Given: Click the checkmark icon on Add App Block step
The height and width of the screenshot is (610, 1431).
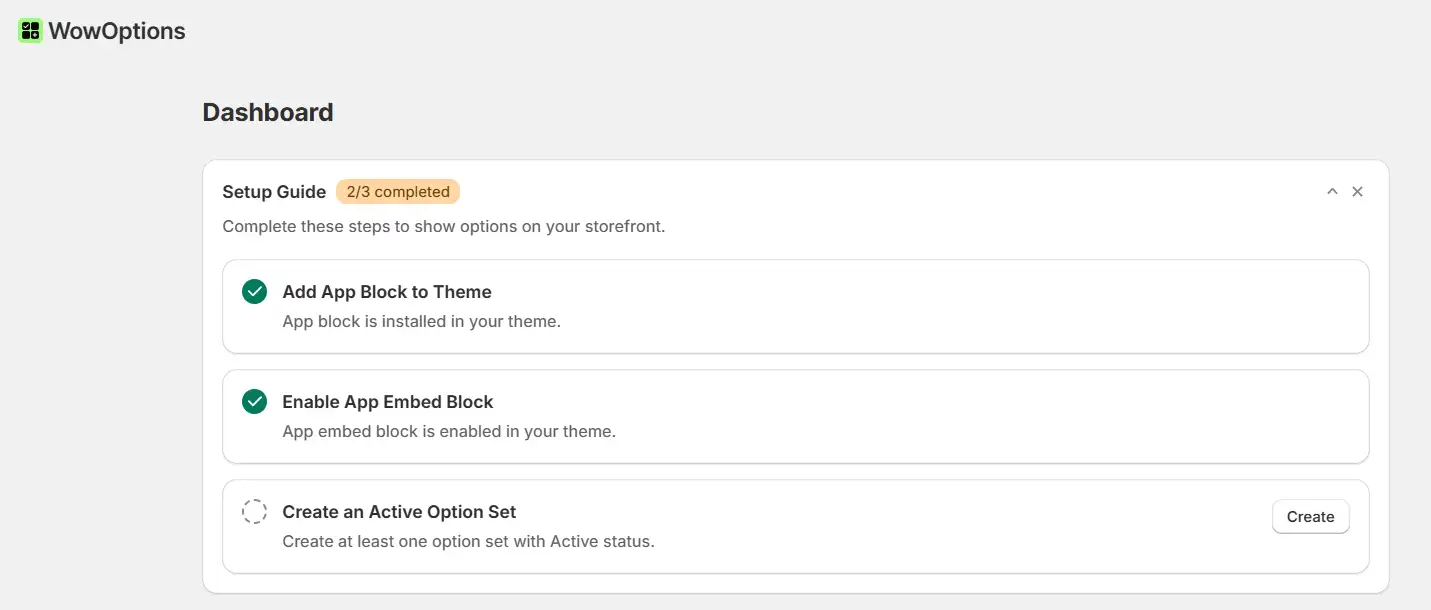Looking at the screenshot, I should 254,291.
